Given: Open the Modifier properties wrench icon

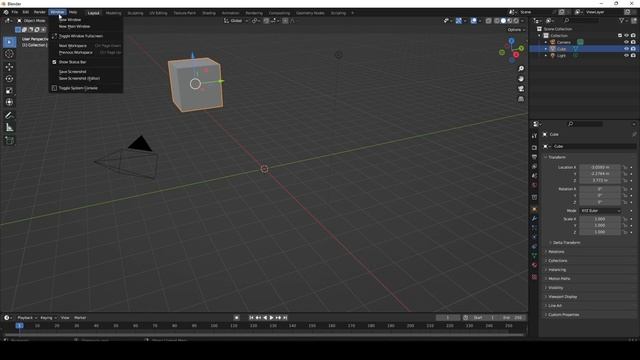Looking at the screenshot, I should (534, 219).
